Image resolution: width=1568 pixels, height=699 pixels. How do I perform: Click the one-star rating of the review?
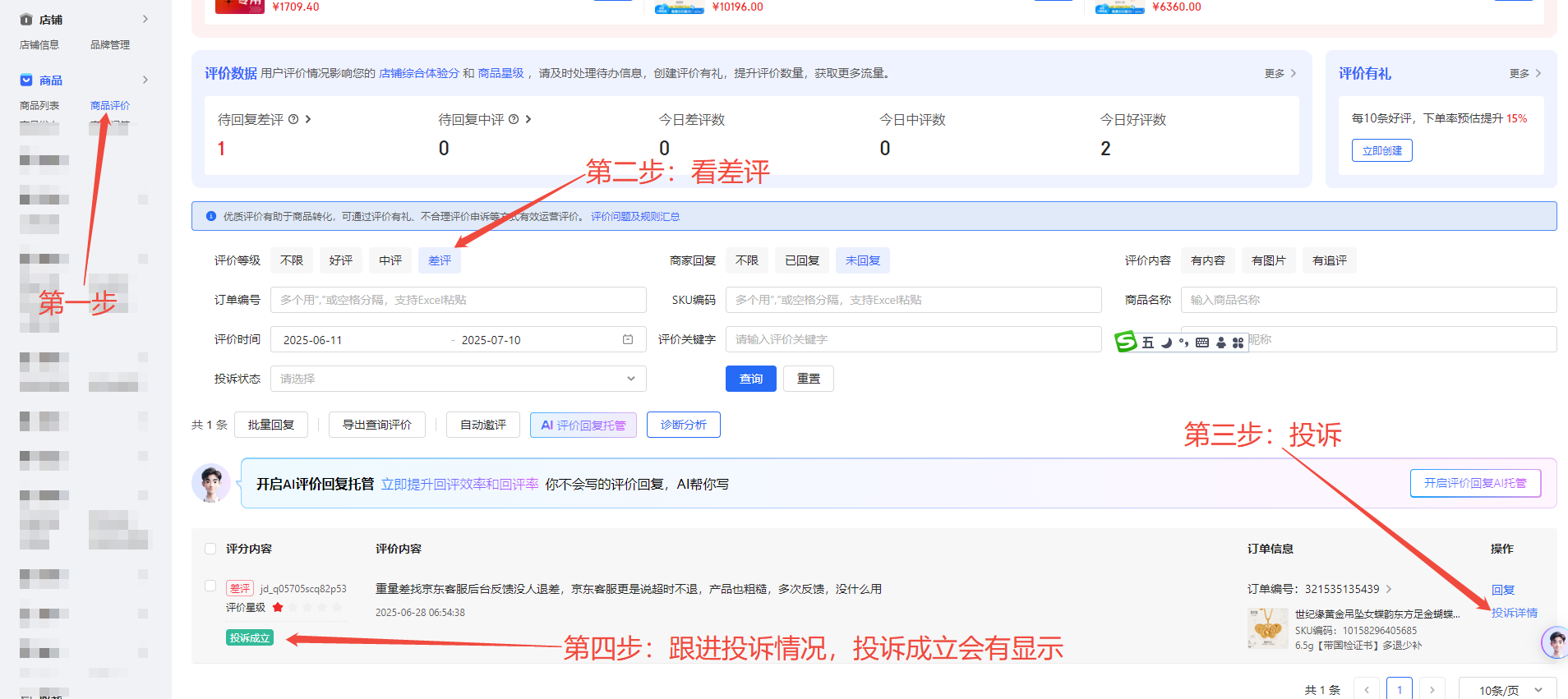pos(278,608)
